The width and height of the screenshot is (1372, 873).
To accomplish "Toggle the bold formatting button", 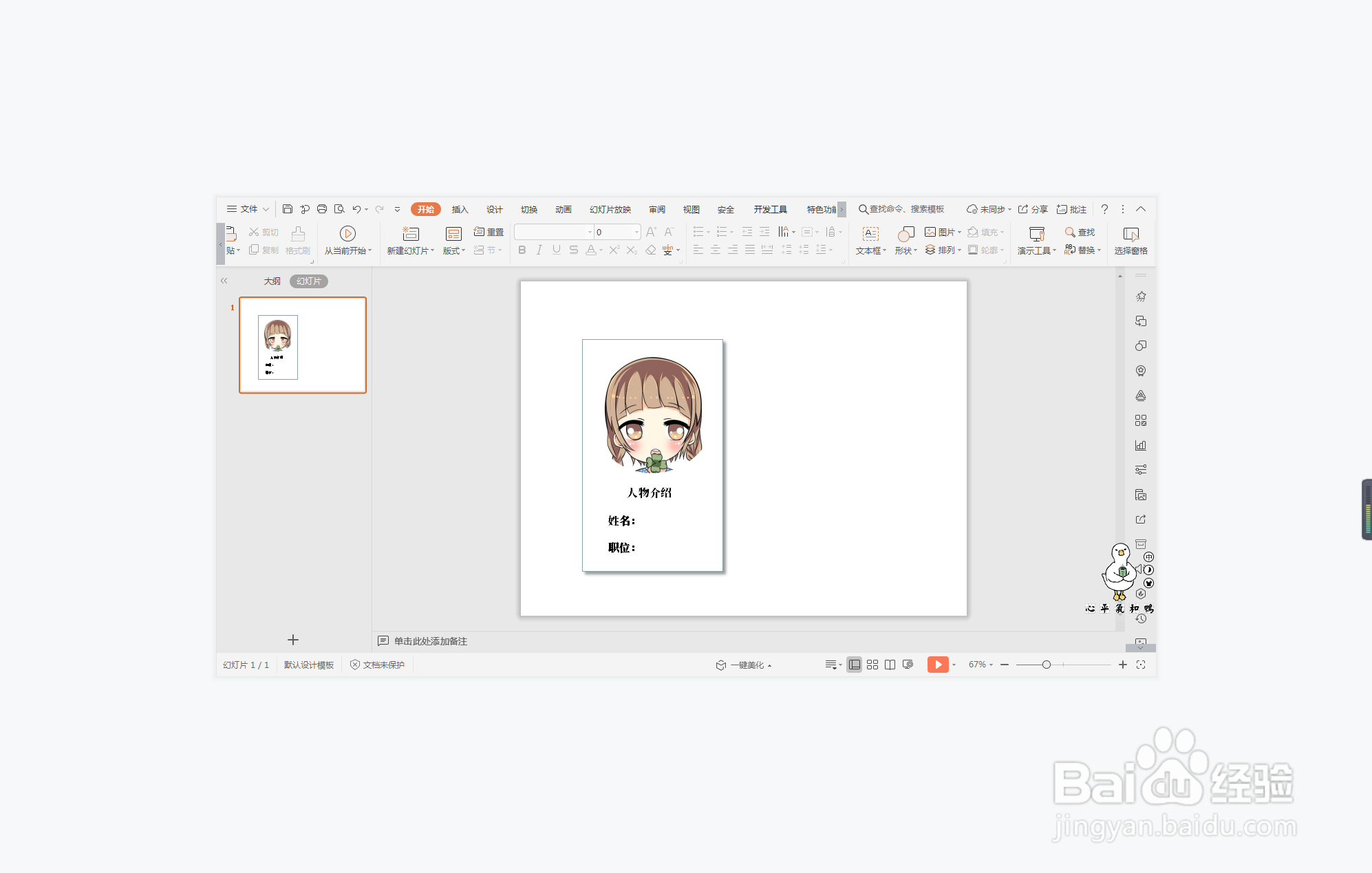I will tap(522, 250).
